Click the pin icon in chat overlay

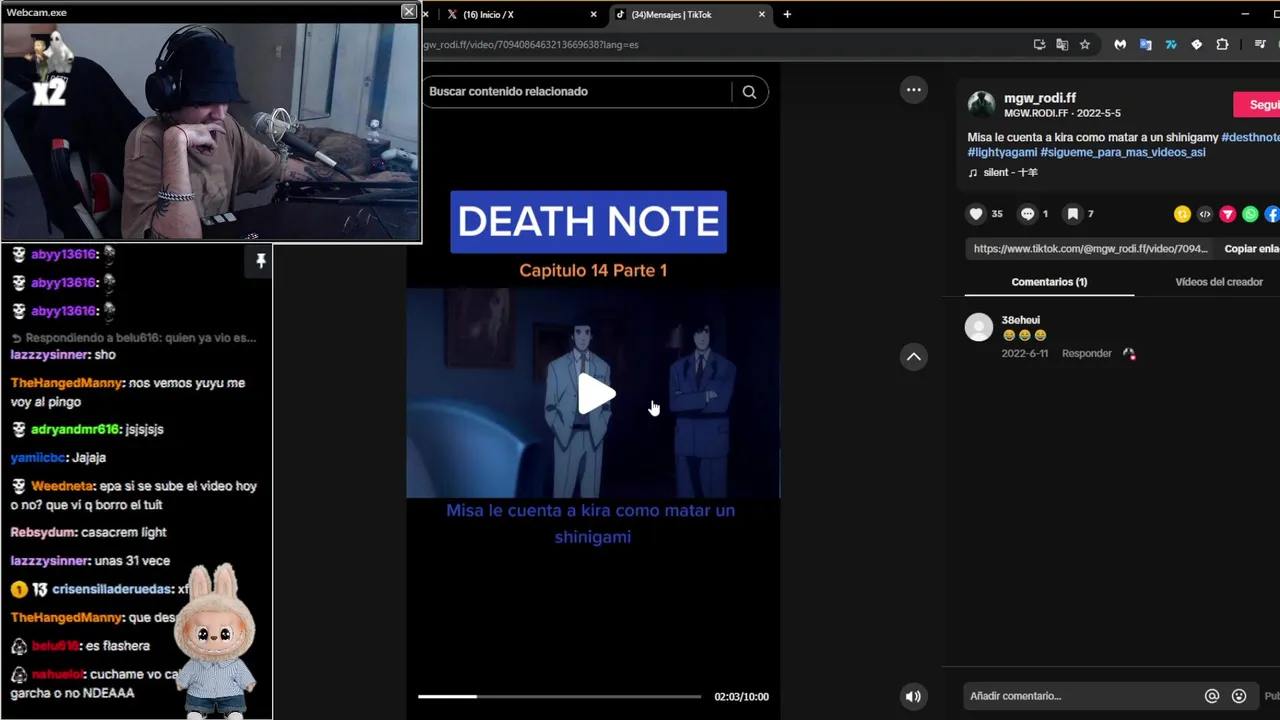(x=260, y=261)
